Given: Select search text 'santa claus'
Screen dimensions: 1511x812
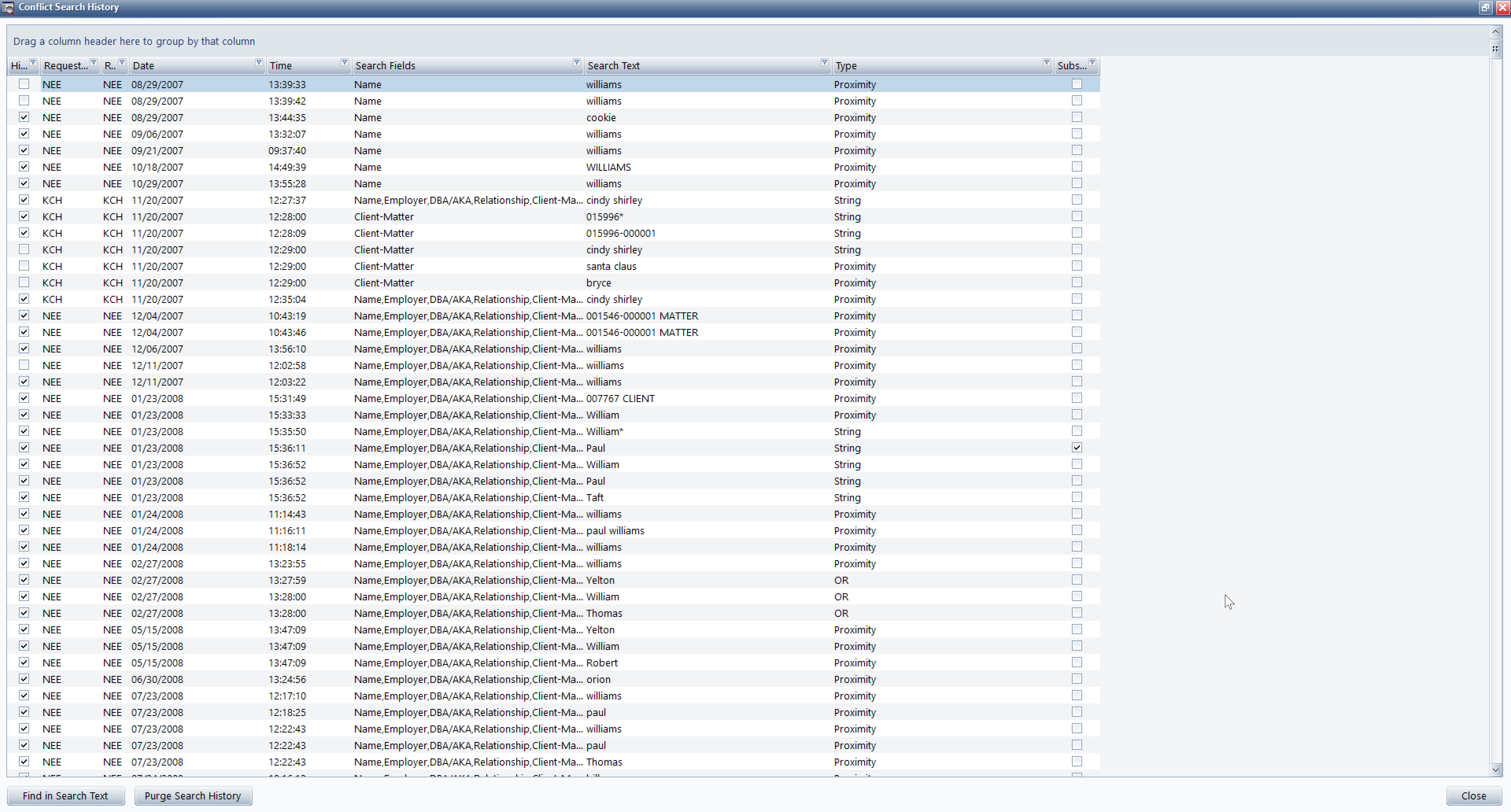Looking at the screenshot, I should tap(611, 266).
